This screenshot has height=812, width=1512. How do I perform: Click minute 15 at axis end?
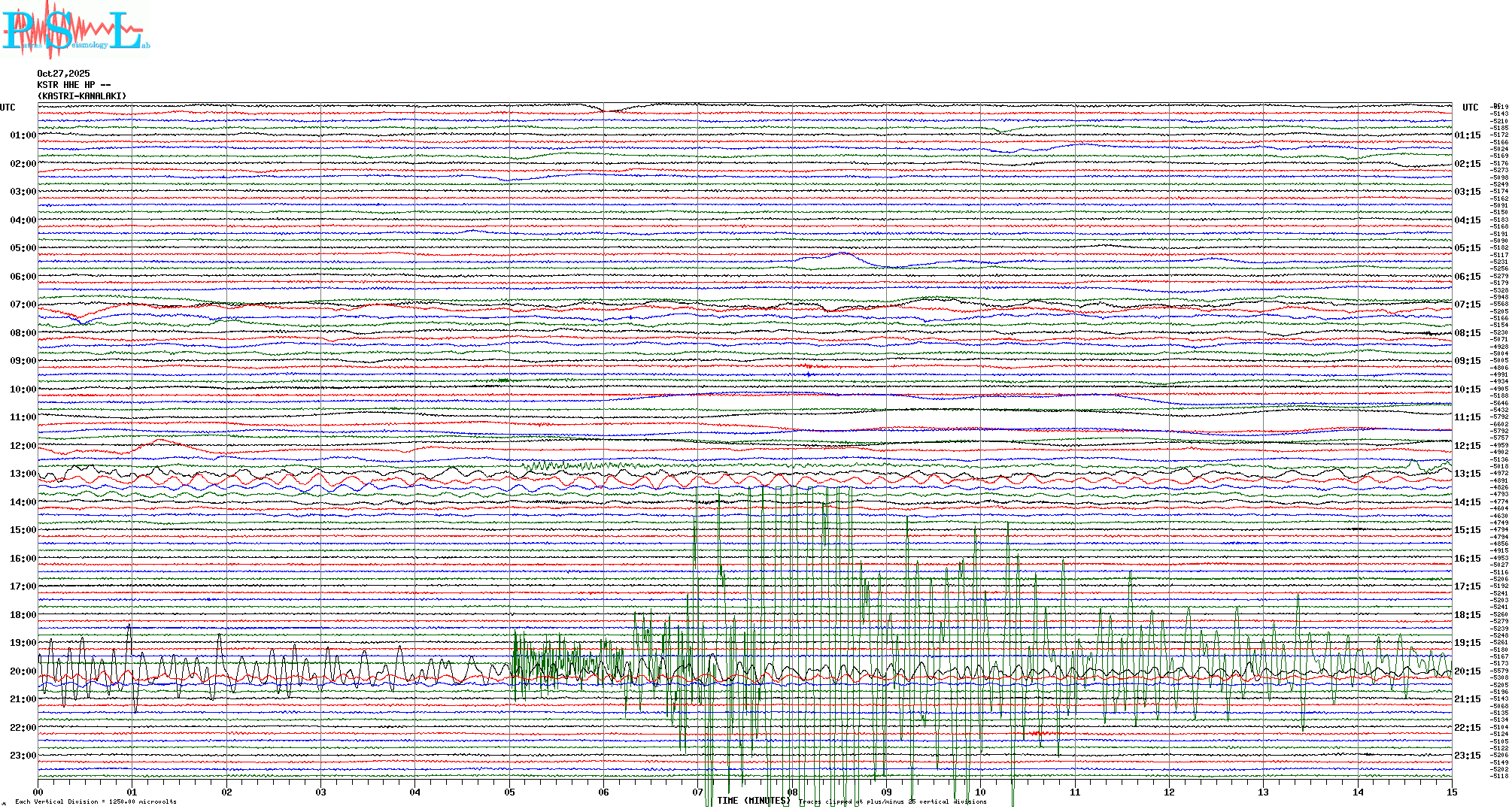[1452, 792]
